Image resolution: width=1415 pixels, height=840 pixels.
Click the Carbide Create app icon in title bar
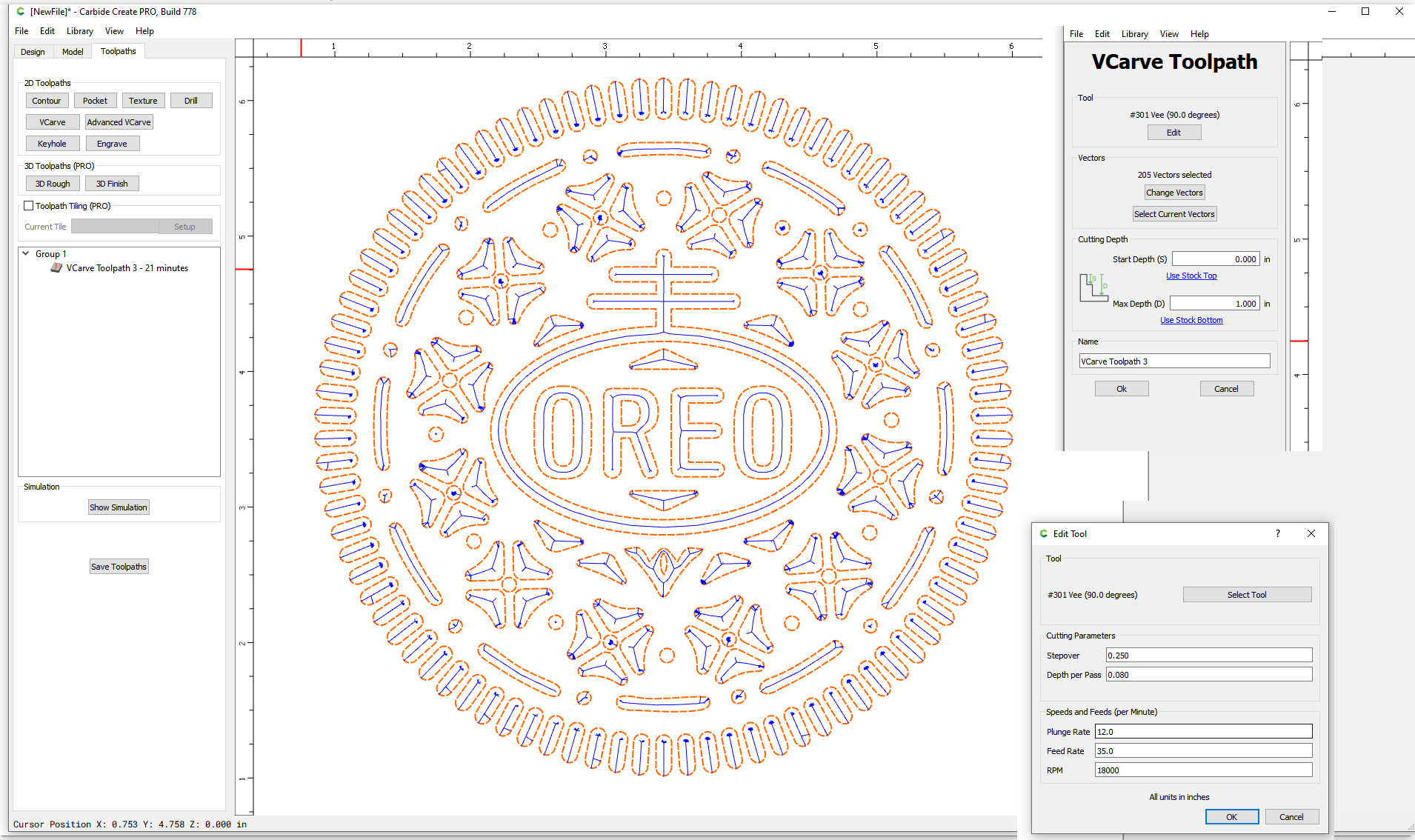point(21,12)
